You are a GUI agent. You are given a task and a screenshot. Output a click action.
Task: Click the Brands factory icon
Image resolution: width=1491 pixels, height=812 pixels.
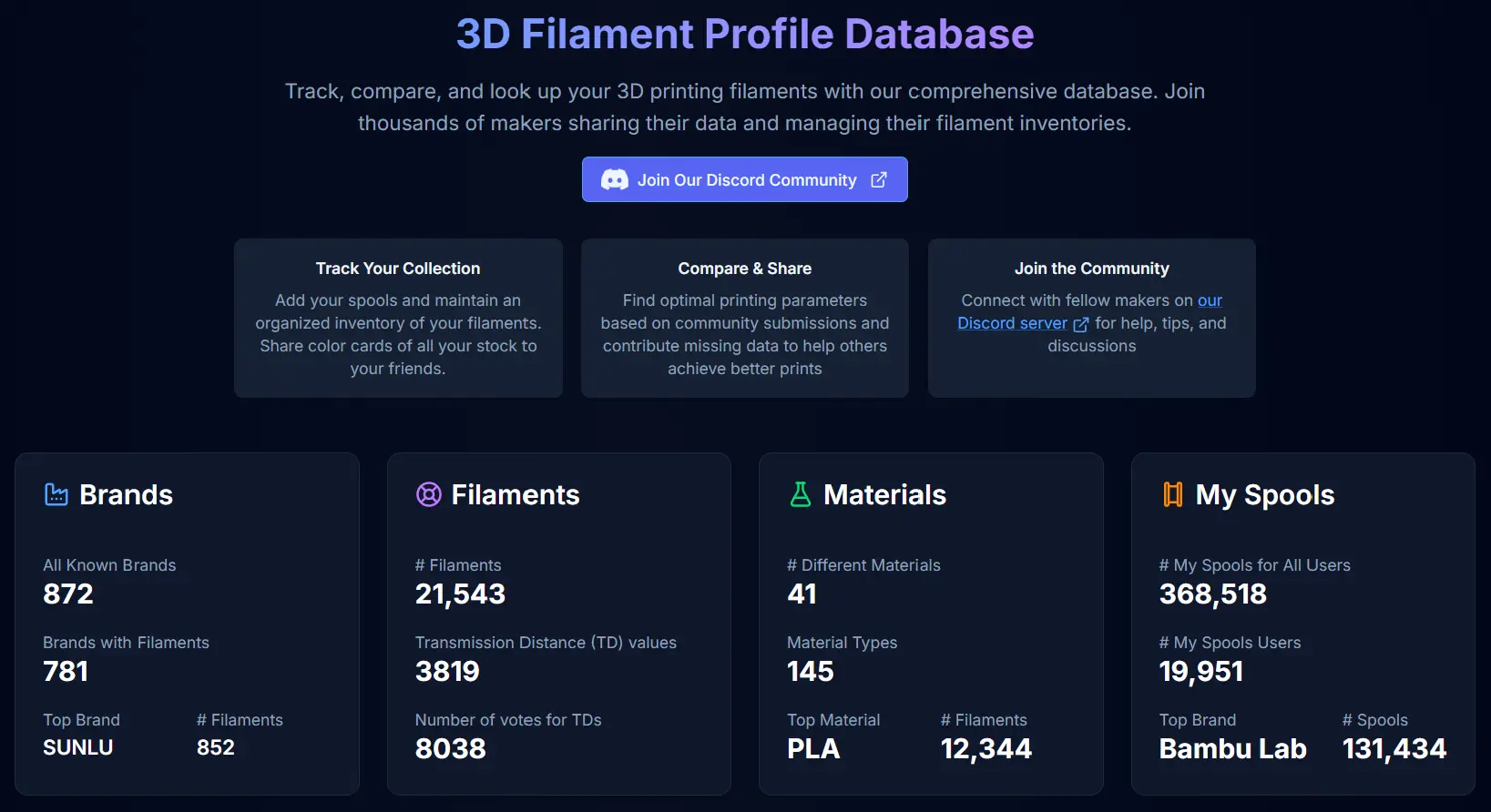(56, 494)
